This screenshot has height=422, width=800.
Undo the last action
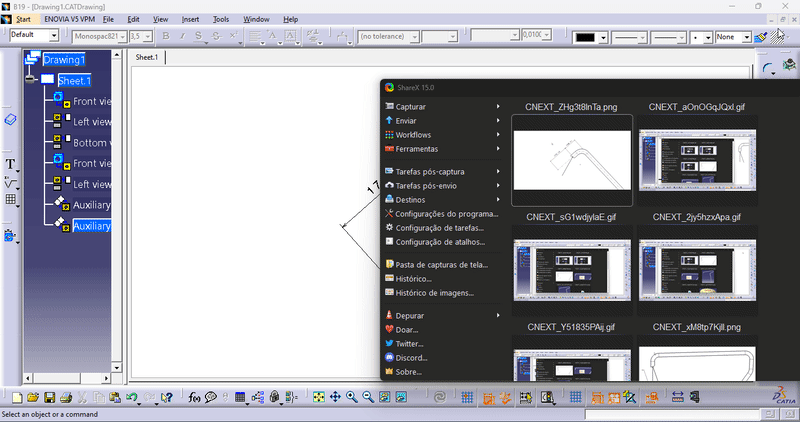tap(132, 398)
